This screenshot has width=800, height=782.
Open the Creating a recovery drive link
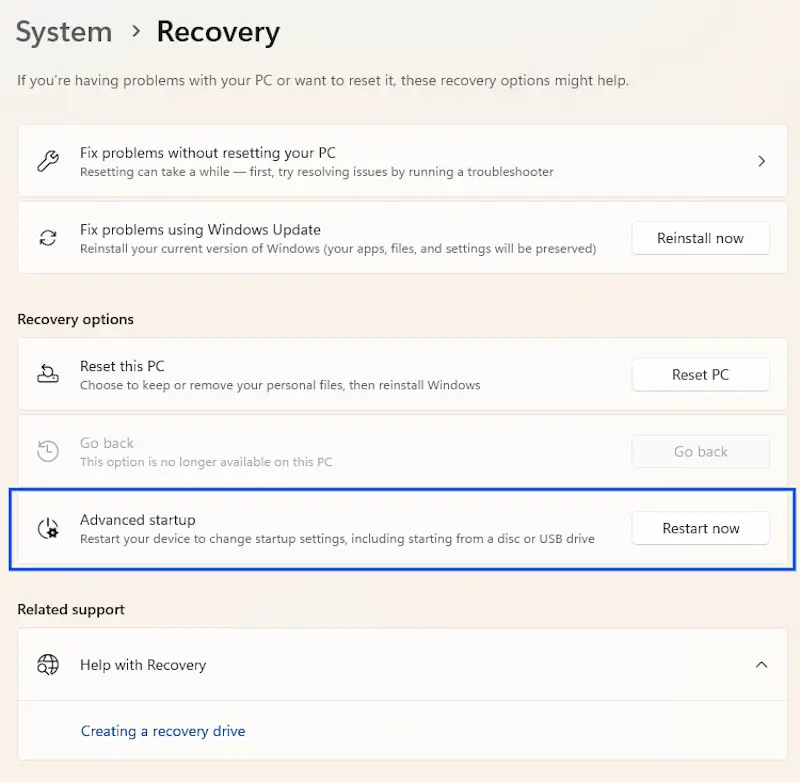click(163, 731)
